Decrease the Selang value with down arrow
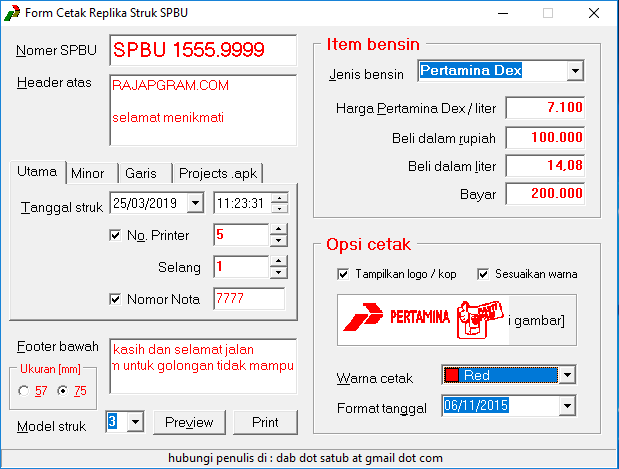 (x=279, y=272)
